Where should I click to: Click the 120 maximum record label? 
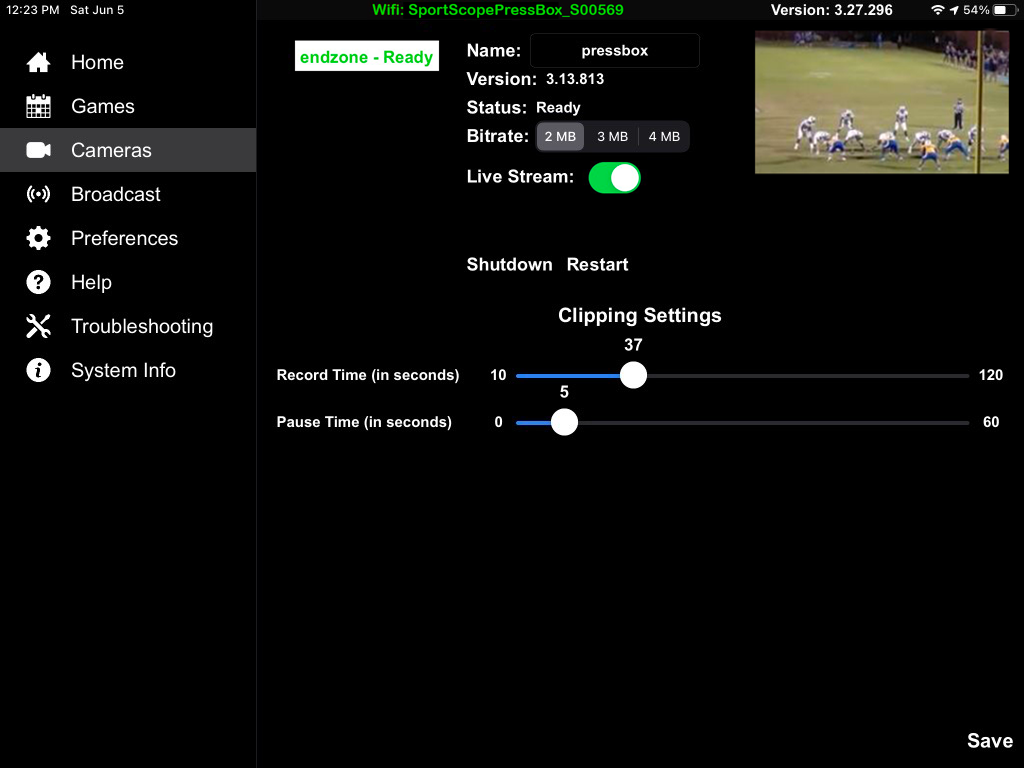point(991,375)
